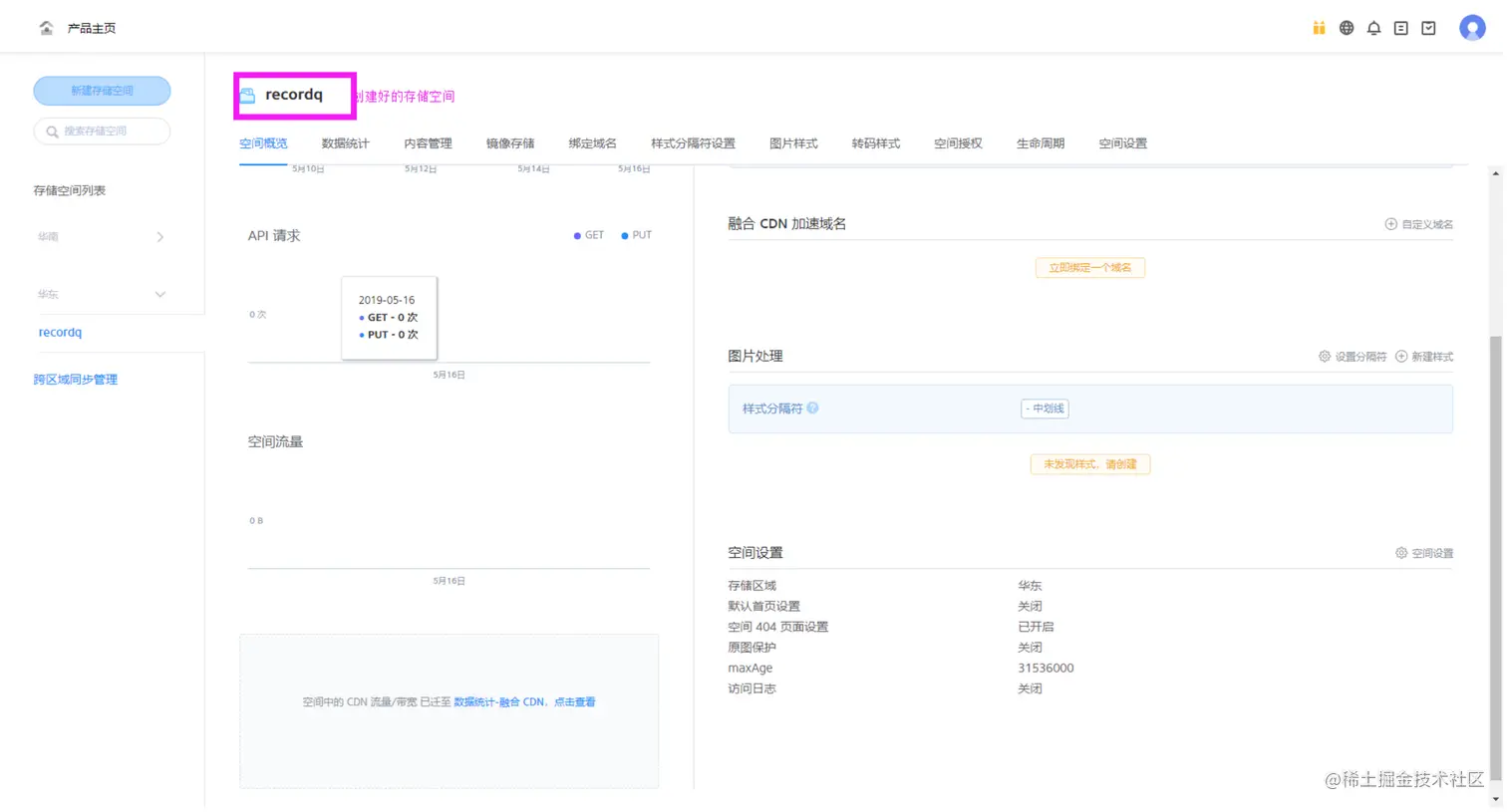1507x812 pixels.
Task: Click the document list icon in header
Action: [x=1400, y=28]
